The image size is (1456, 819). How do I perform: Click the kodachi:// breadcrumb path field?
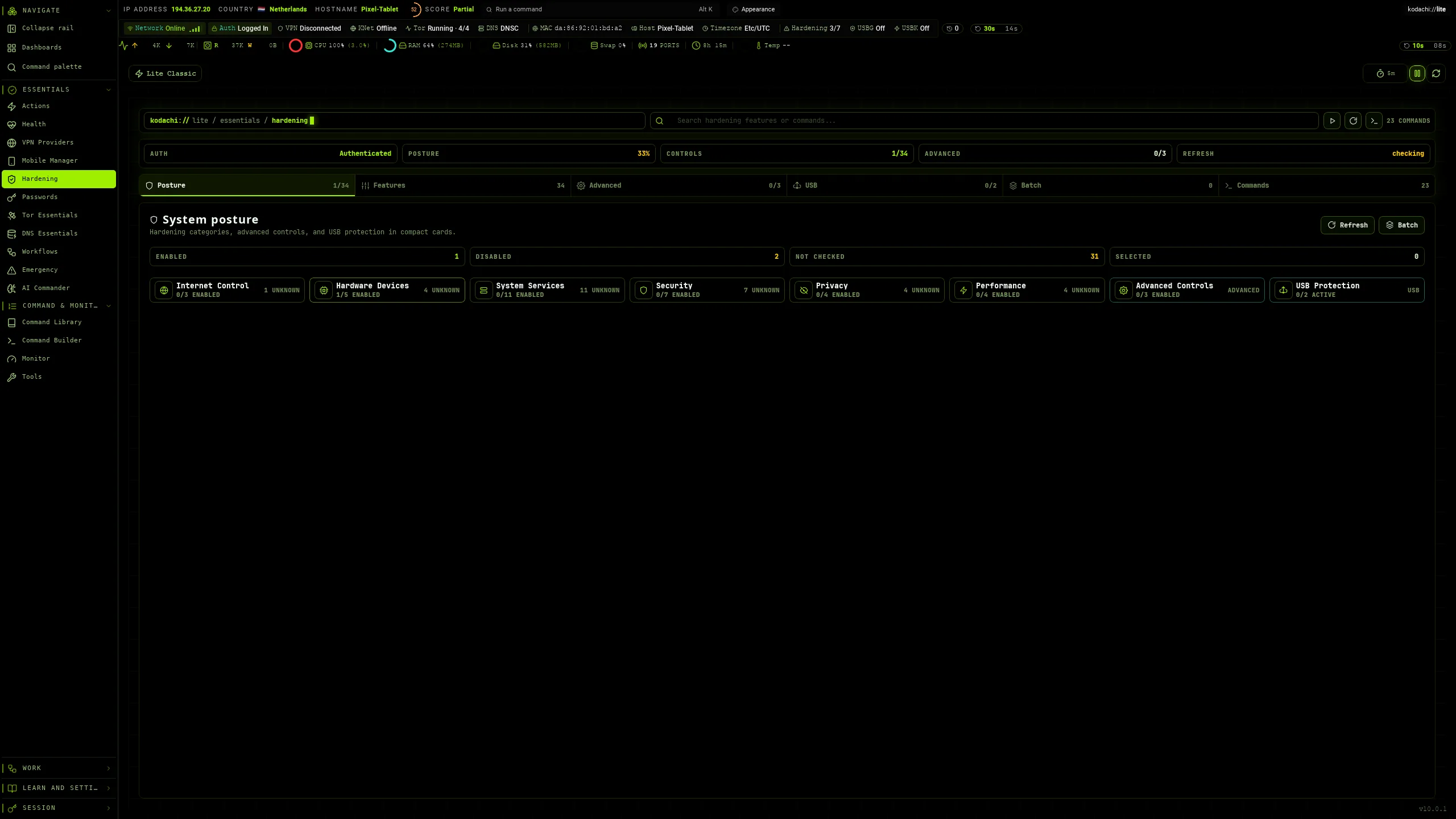tap(394, 121)
